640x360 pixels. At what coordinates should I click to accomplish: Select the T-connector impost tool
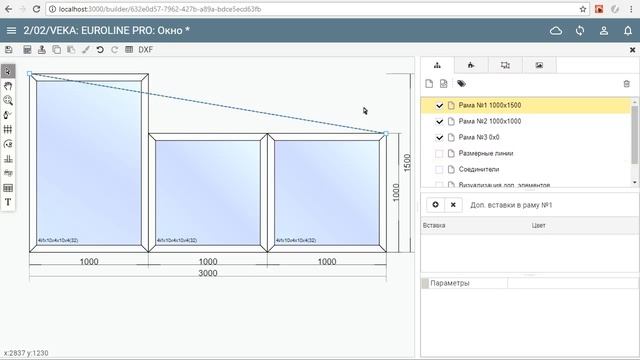click(x=8, y=159)
